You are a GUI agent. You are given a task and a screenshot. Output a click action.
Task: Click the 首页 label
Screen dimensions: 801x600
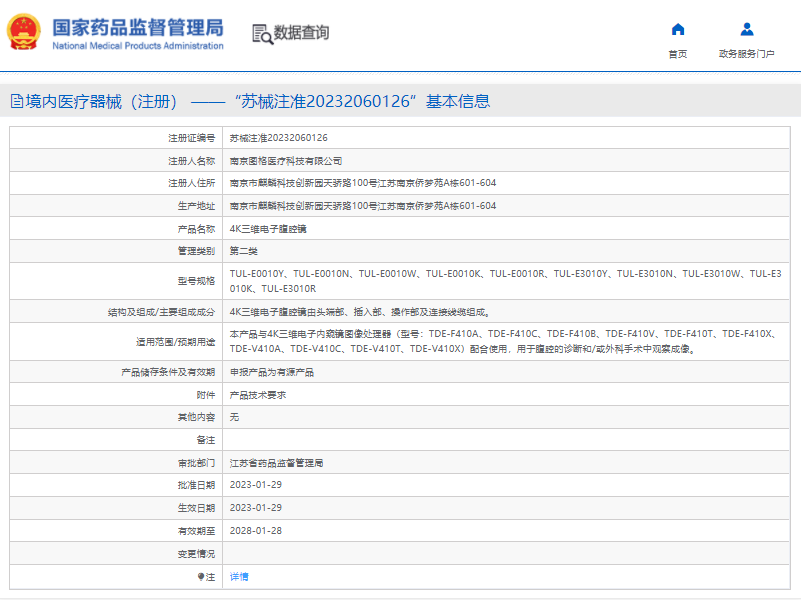click(678, 54)
